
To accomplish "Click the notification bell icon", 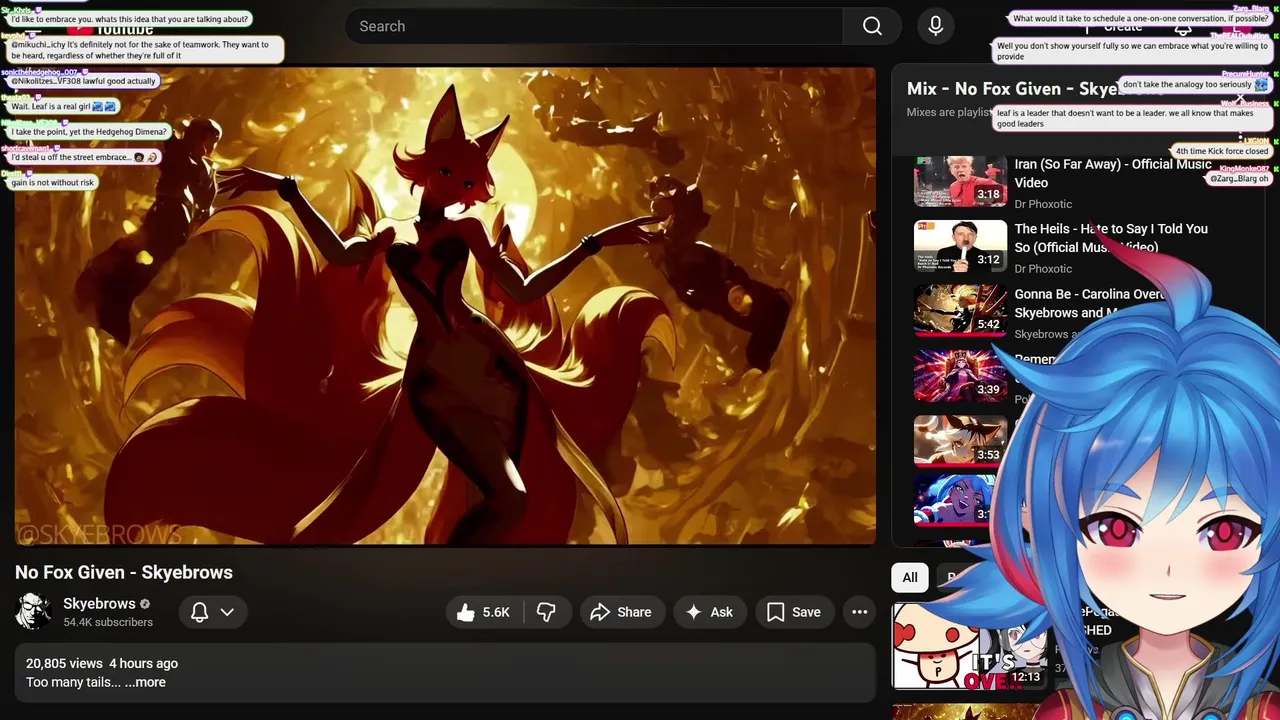I will (x=200, y=612).
